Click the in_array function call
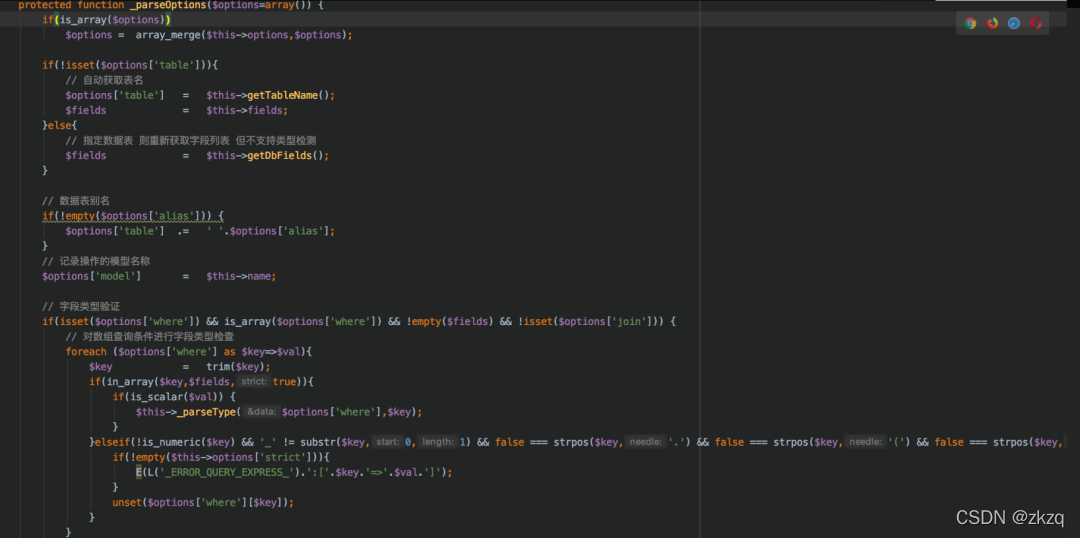 pos(130,382)
